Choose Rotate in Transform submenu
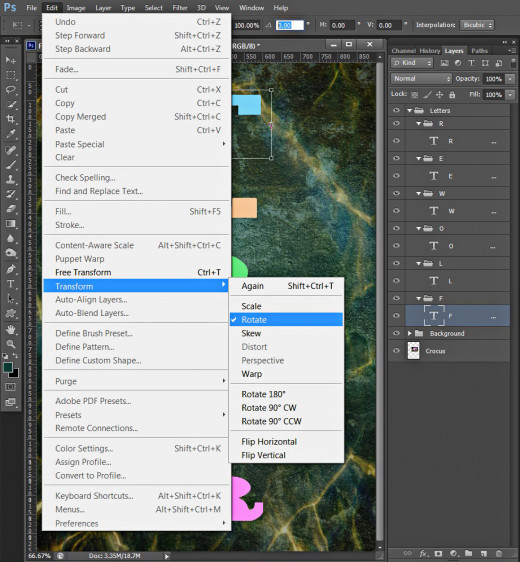This screenshot has height=562, width=520. coord(286,320)
